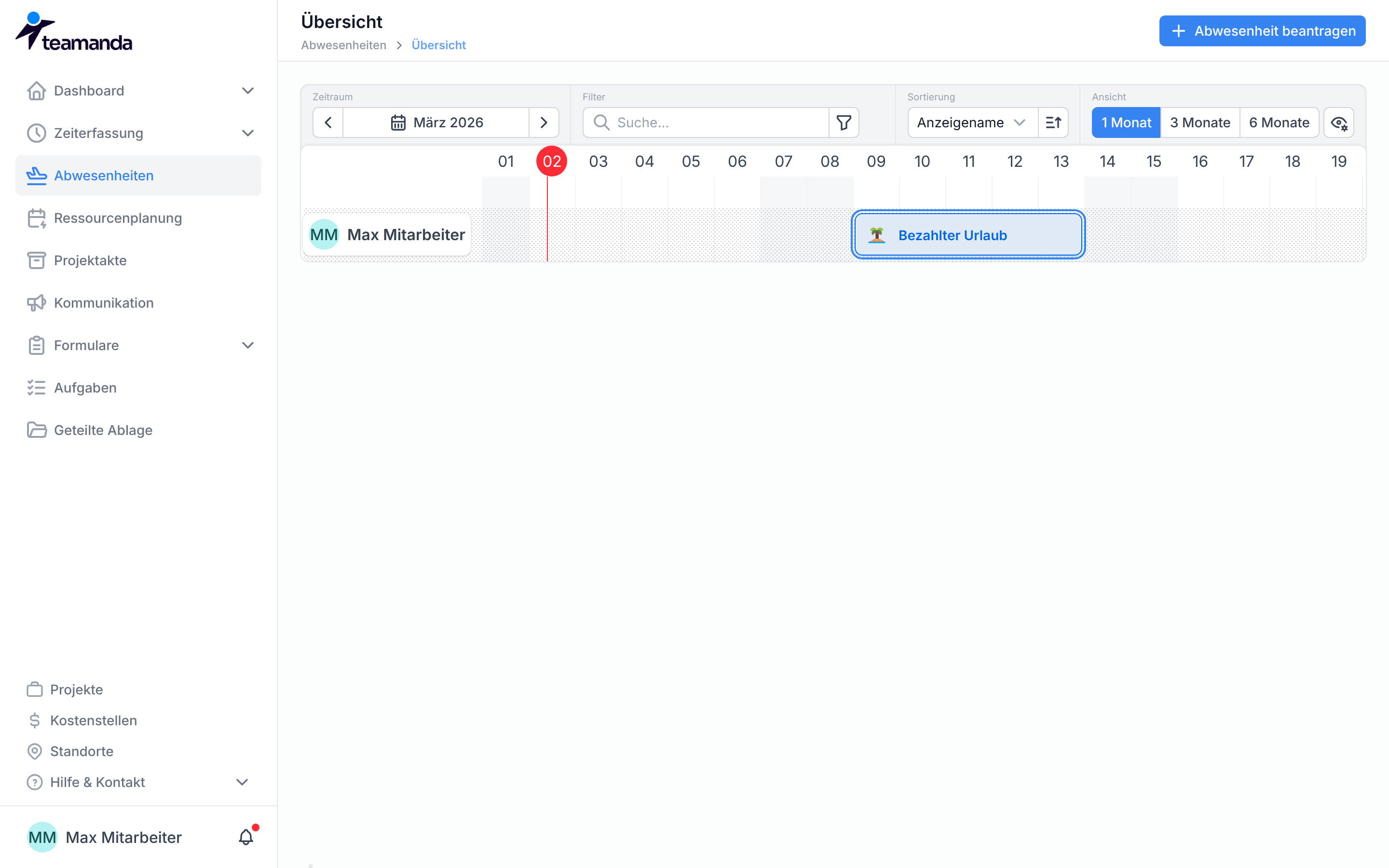Click the Abwesenheiten plane icon
1389x868 pixels.
[x=37, y=176]
